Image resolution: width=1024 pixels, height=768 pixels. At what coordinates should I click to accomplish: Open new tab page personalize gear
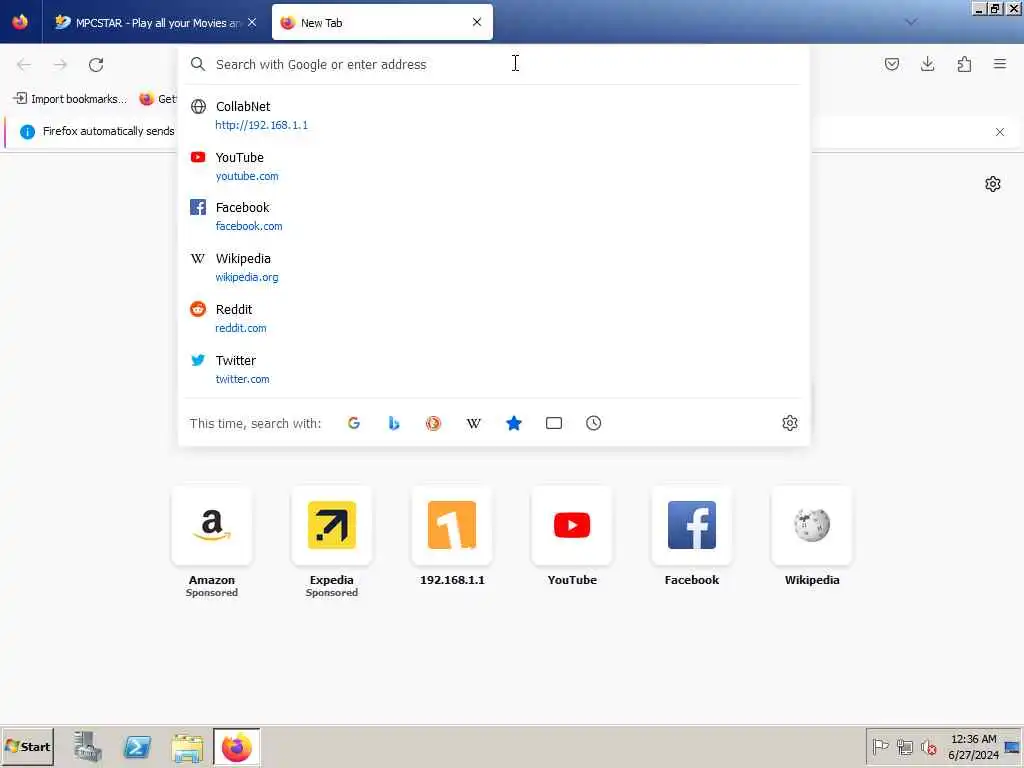coord(993,184)
